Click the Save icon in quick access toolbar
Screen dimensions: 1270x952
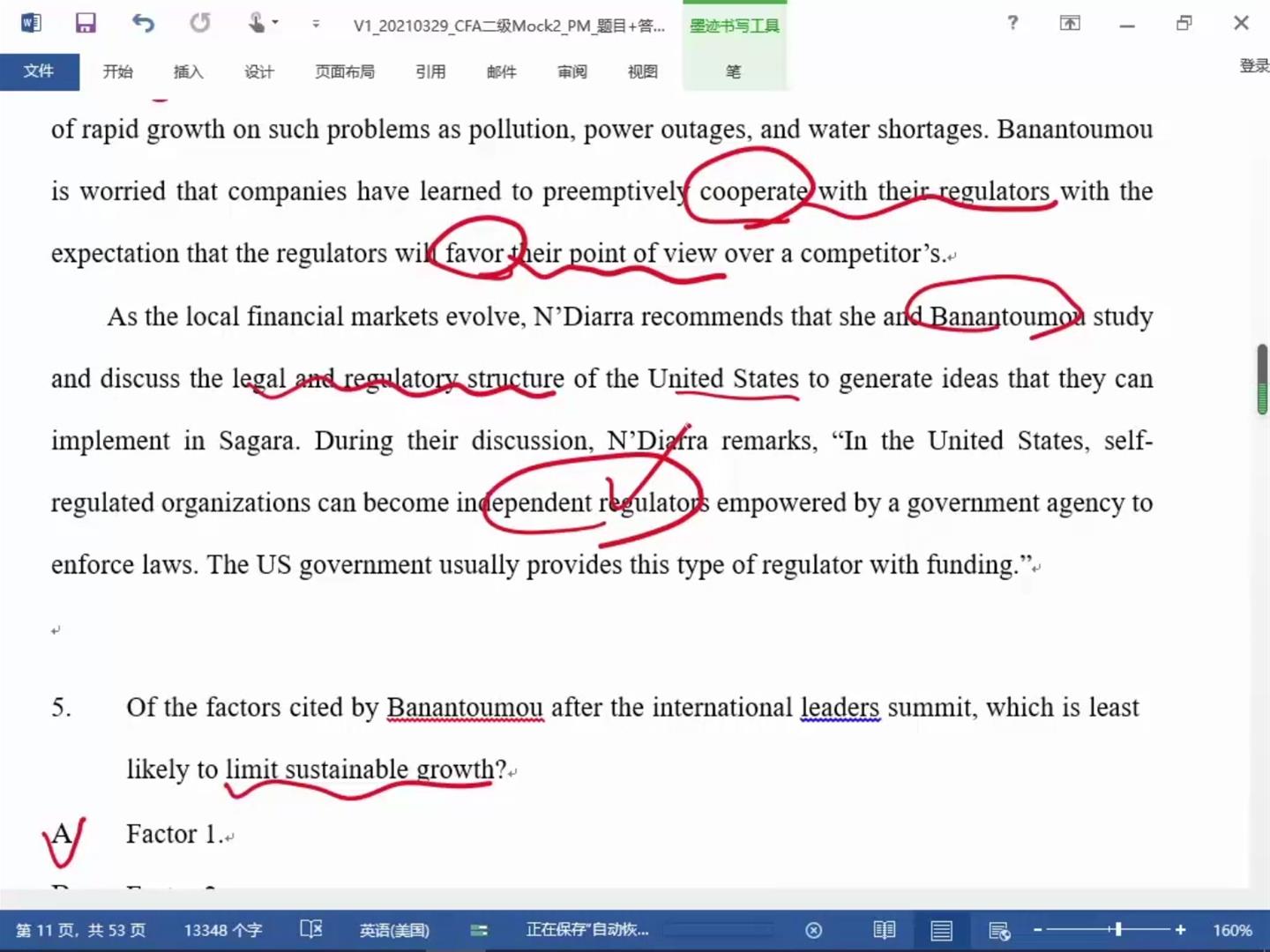click(x=85, y=23)
